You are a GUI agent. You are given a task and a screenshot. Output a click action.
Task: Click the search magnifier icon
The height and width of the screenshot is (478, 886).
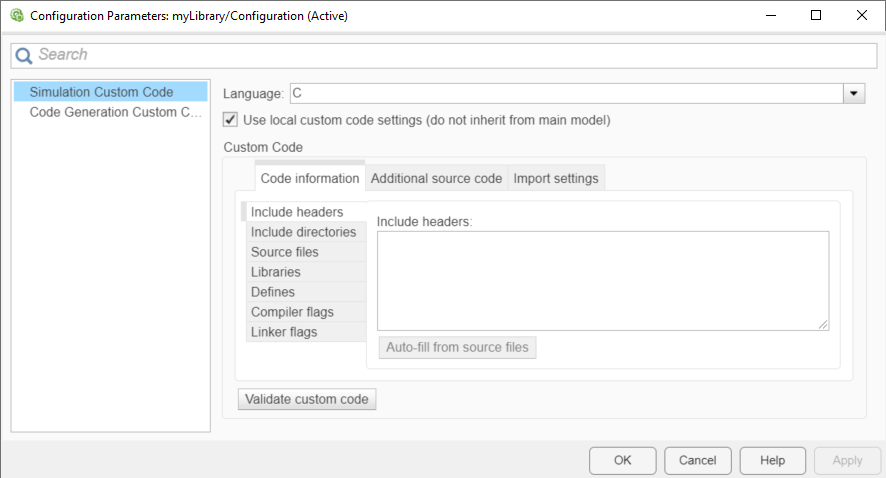tap(24, 55)
